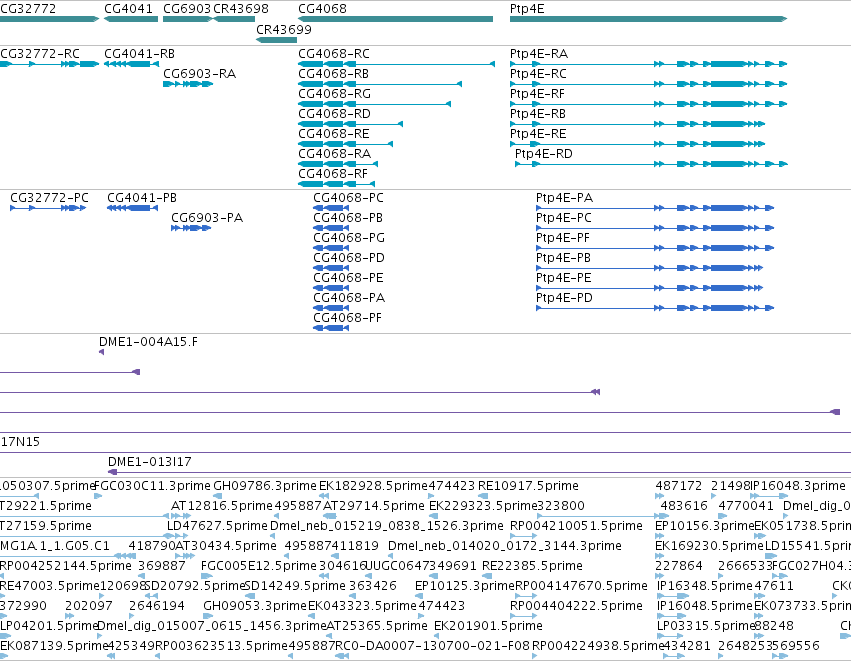The height and width of the screenshot is (661, 851).
Task: Select the CG4068-PE protein label
Action: 348,278
